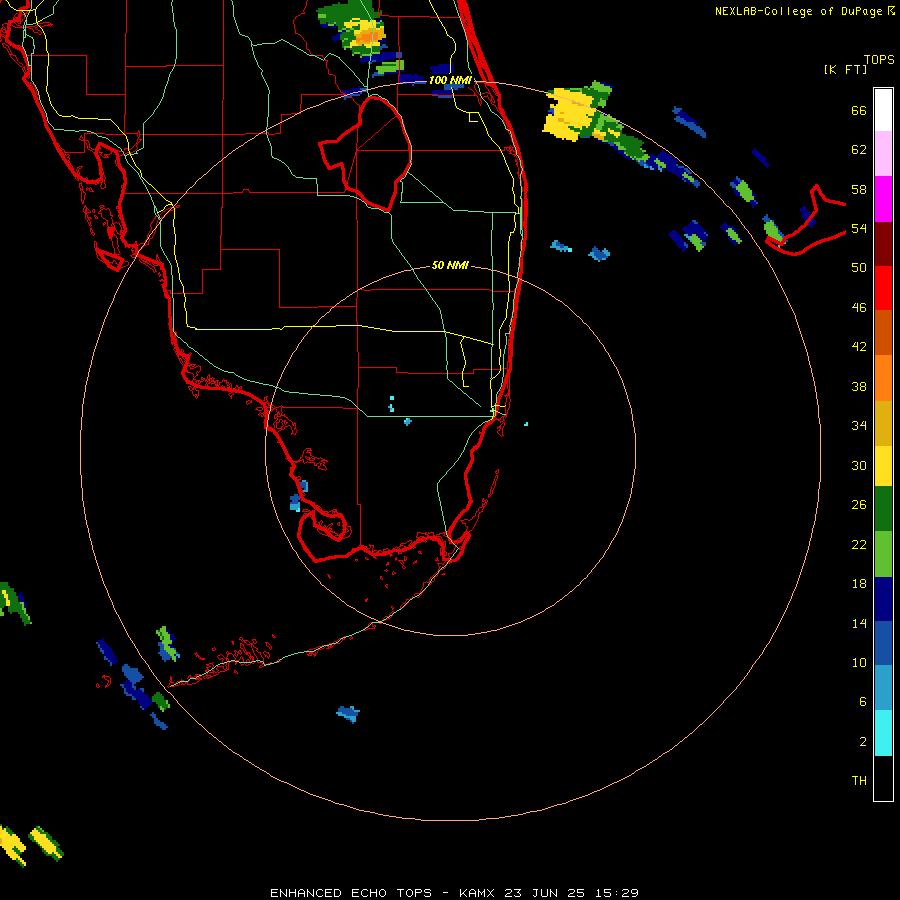Select the bright red 50 kft legend swatch

[883, 289]
